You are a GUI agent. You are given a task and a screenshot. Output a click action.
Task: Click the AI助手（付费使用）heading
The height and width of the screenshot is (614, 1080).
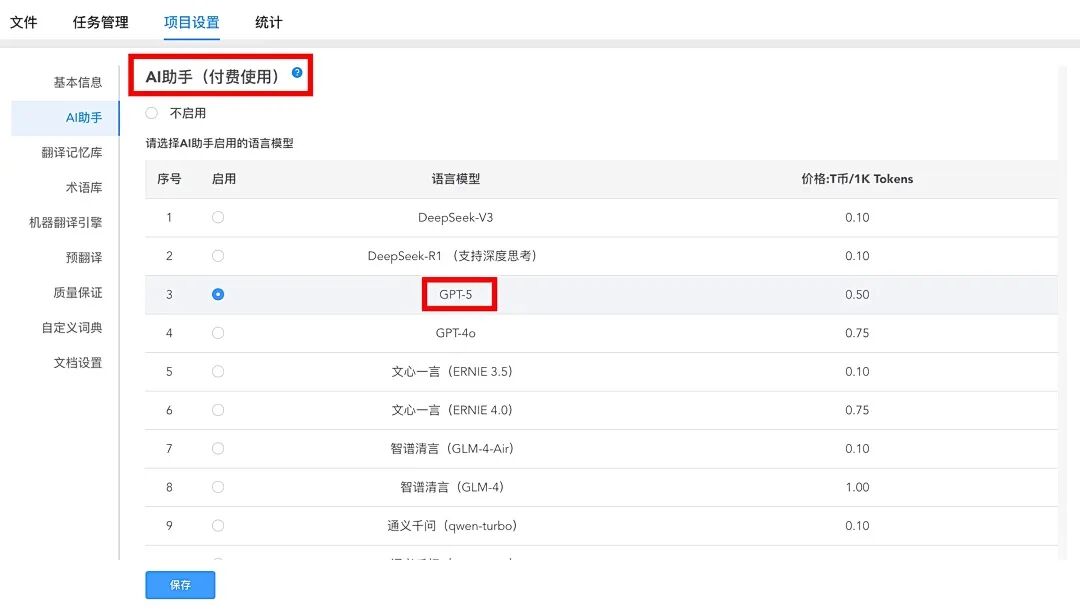(x=212, y=76)
